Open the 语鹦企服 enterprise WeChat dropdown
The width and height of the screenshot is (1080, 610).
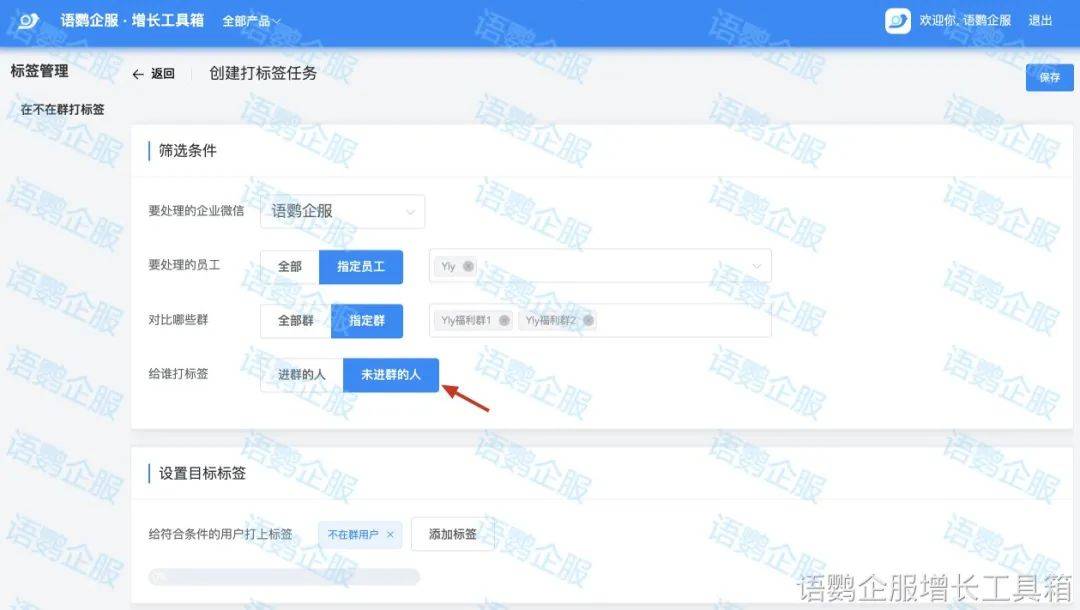[x=342, y=211]
